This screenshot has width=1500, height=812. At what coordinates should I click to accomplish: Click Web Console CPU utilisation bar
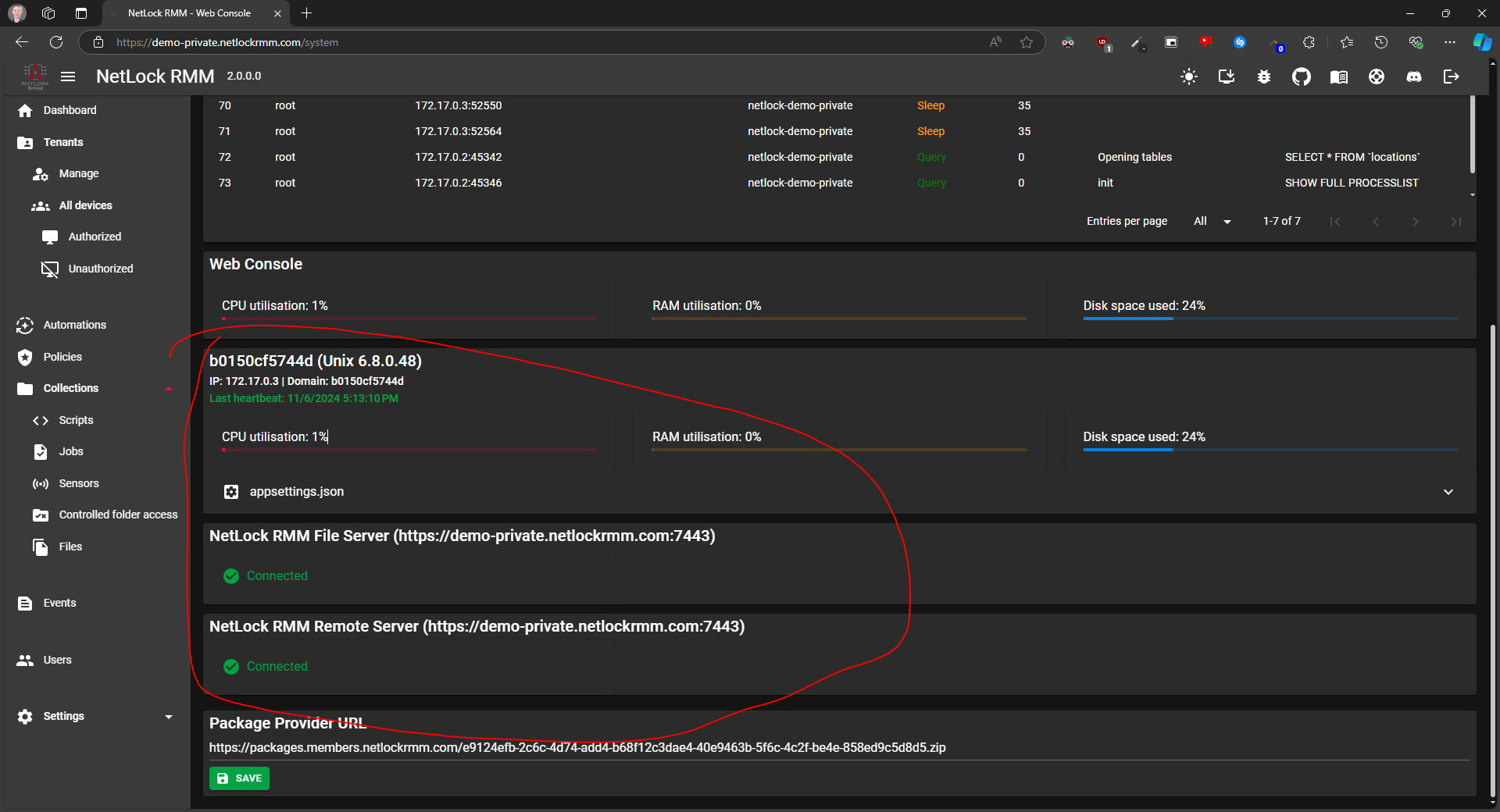click(x=409, y=319)
